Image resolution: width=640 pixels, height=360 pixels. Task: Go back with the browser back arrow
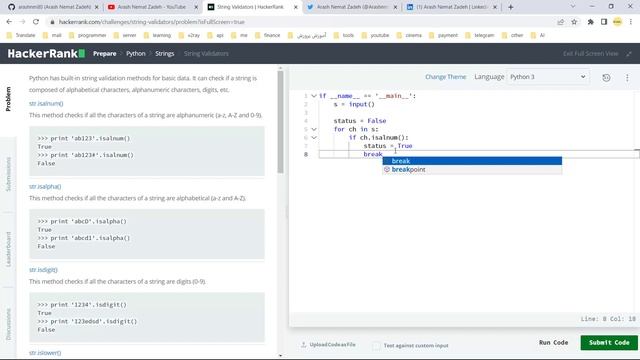coord(9,22)
